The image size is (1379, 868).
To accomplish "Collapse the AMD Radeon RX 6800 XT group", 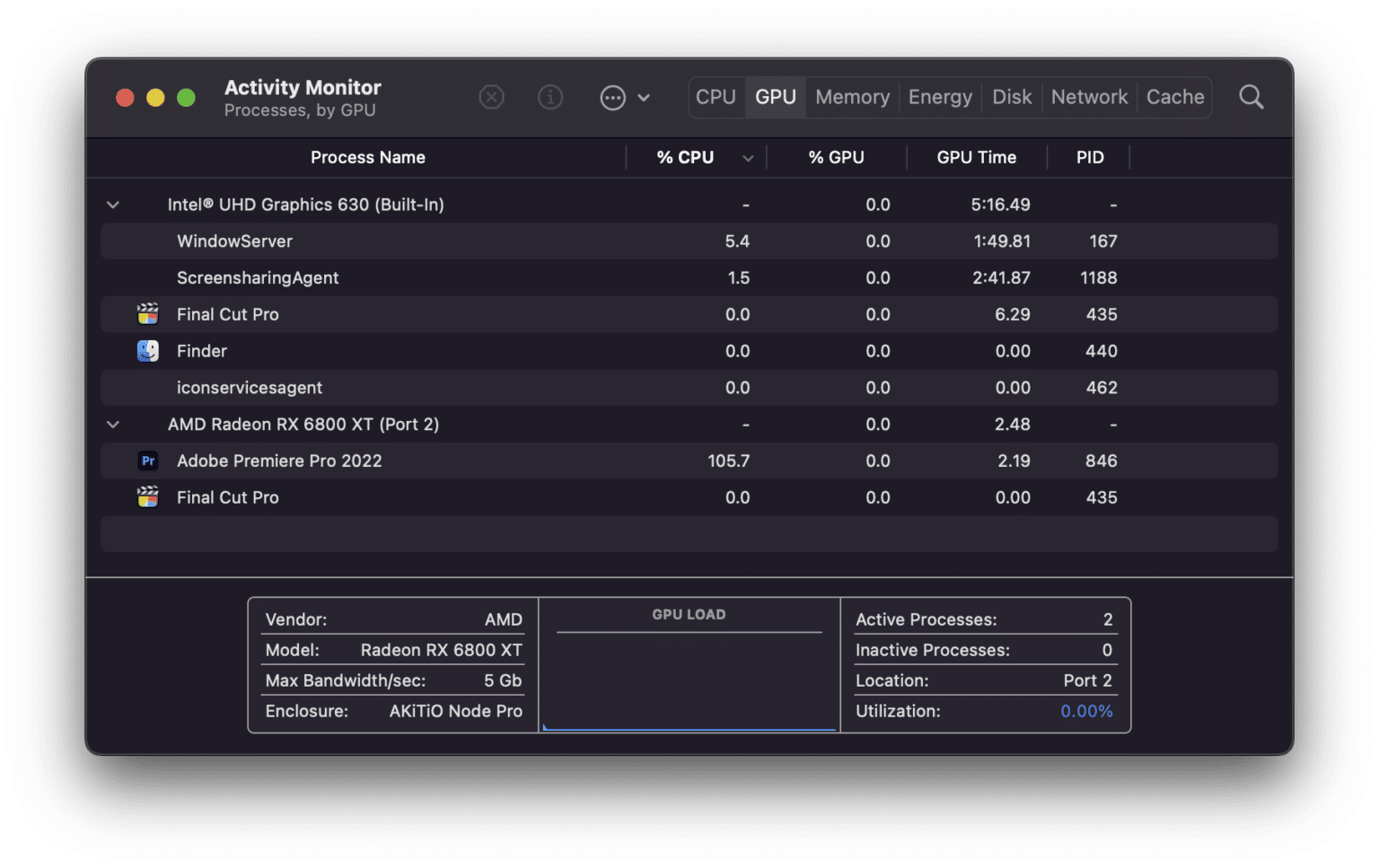I will (x=112, y=424).
